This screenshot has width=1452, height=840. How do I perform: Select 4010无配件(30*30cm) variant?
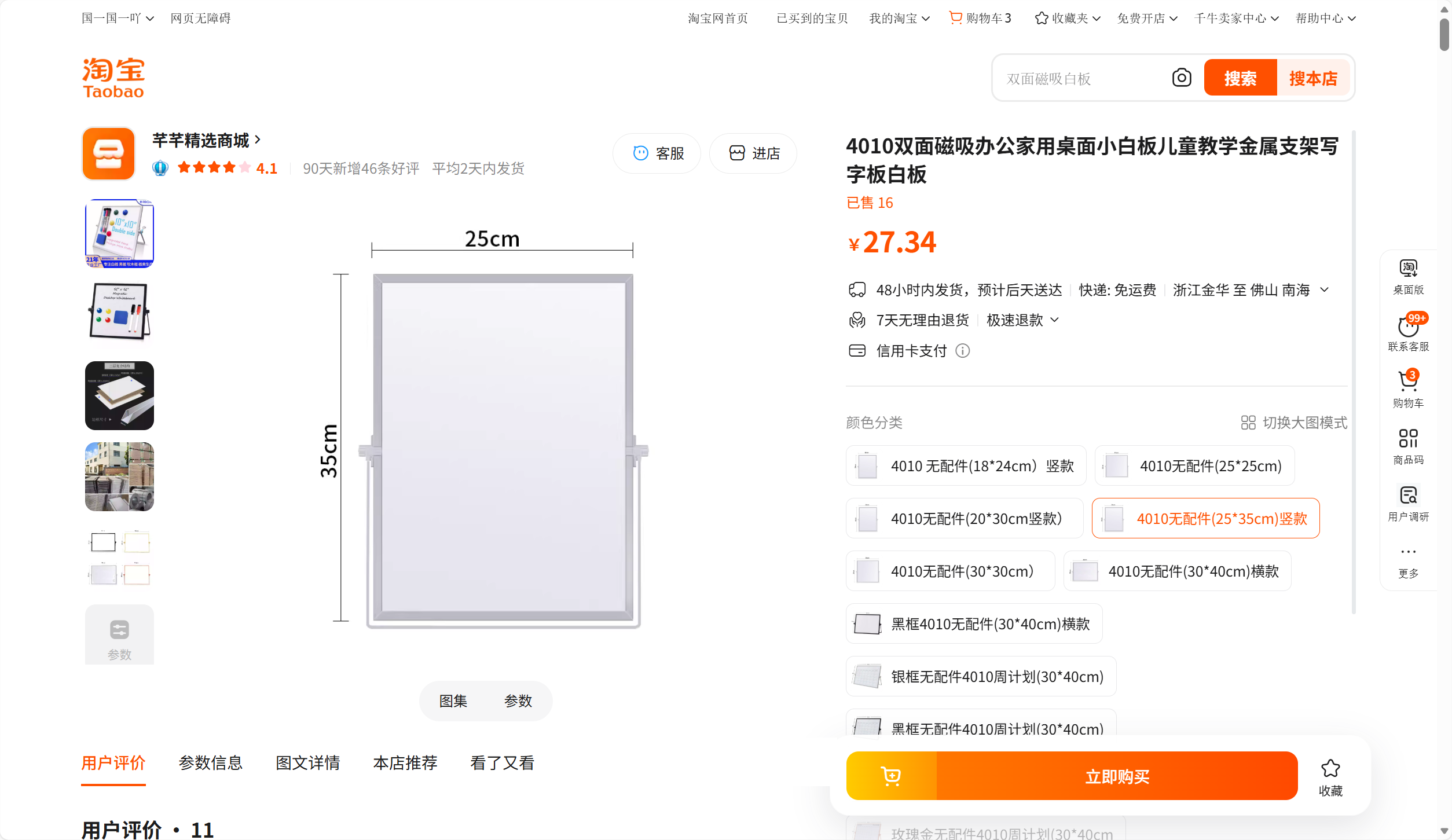[950, 571]
